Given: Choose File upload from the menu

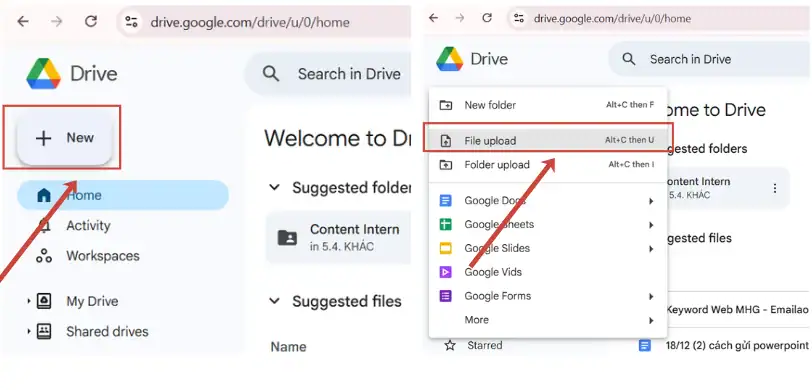Looking at the screenshot, I should click(548, 140).
